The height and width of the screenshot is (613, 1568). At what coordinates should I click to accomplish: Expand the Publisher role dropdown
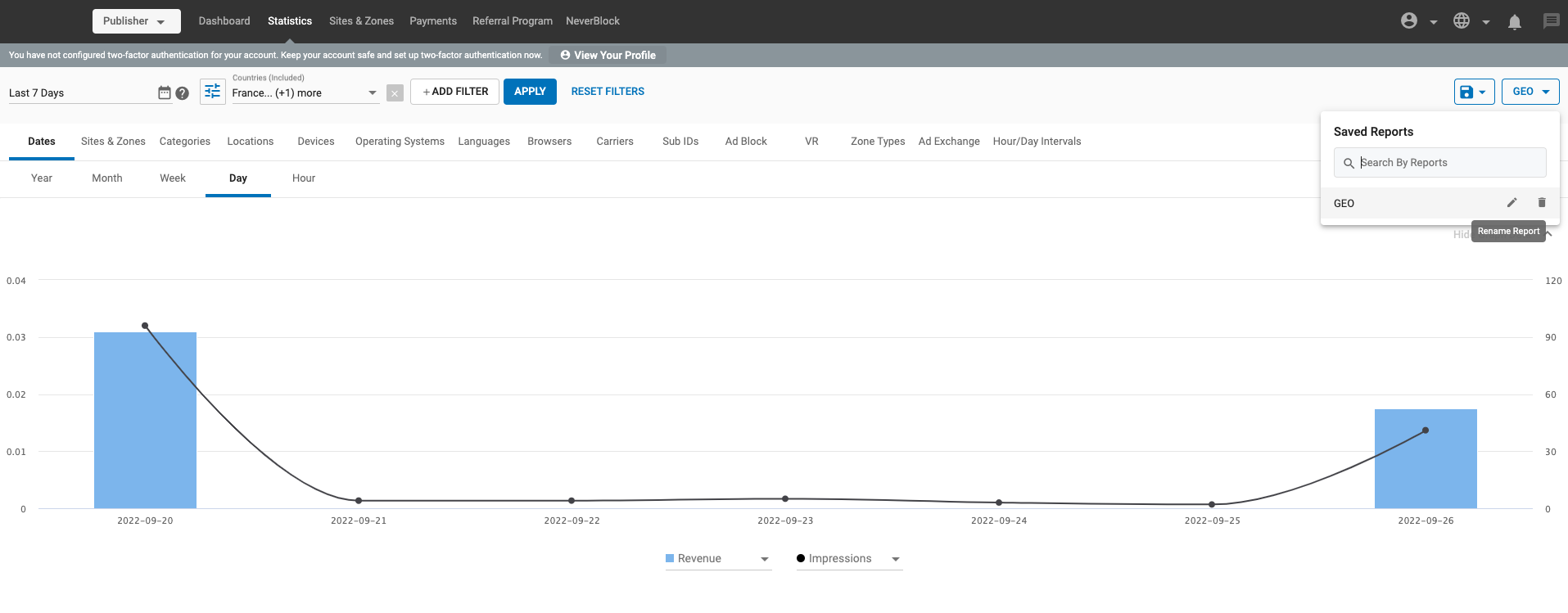136,21
